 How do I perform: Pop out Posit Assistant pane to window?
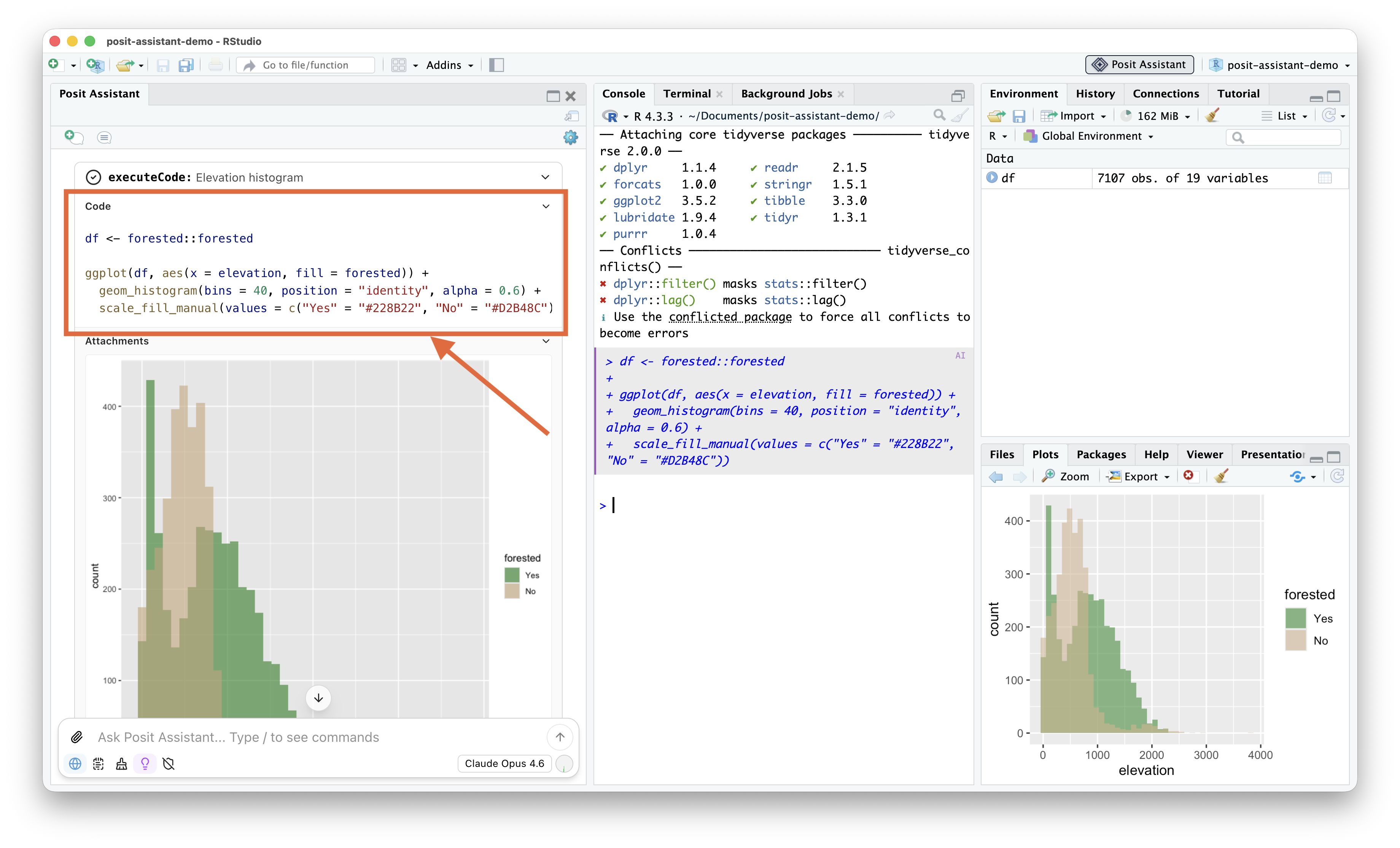coord(571,116)
